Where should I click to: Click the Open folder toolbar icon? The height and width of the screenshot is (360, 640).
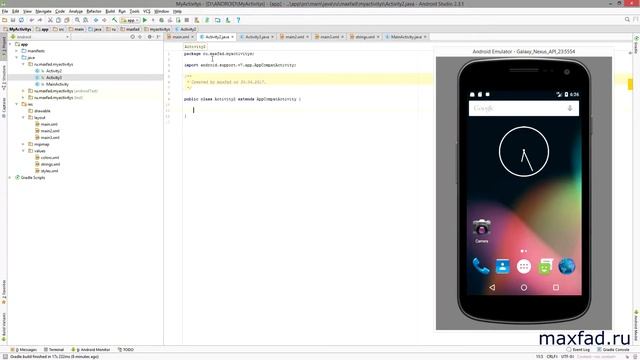[x=4, y=20]
